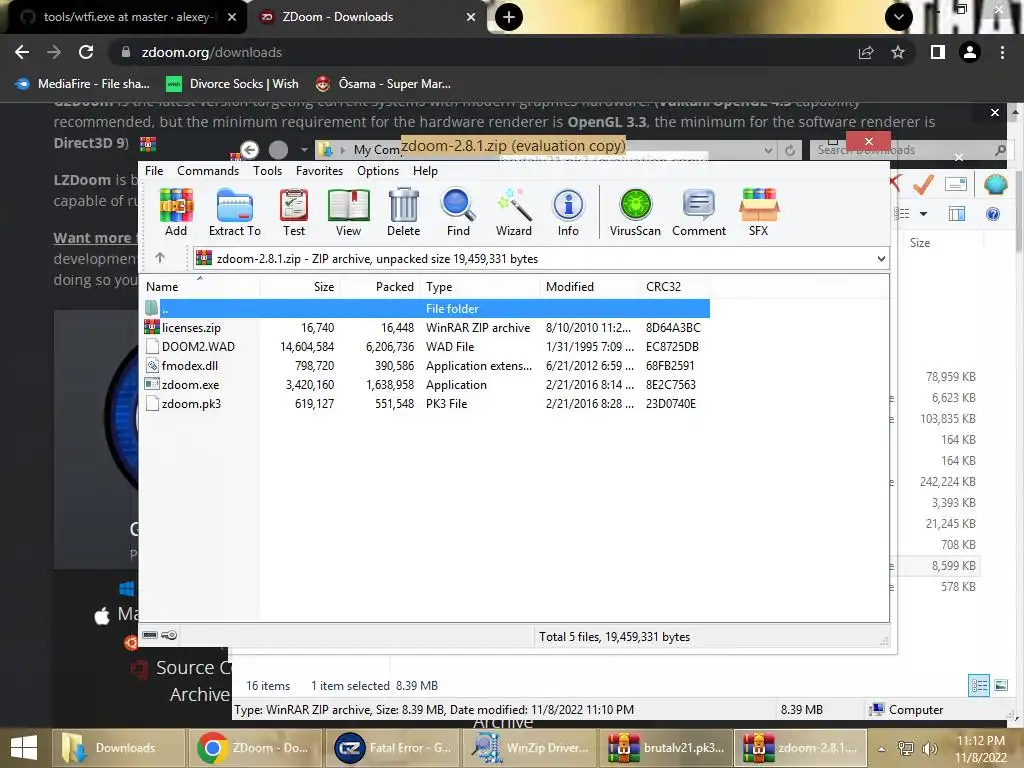Select zdoom.exe in the file list
Image resolution: width=1024 pixels, height=768 pixels.
tap(426, 384)
